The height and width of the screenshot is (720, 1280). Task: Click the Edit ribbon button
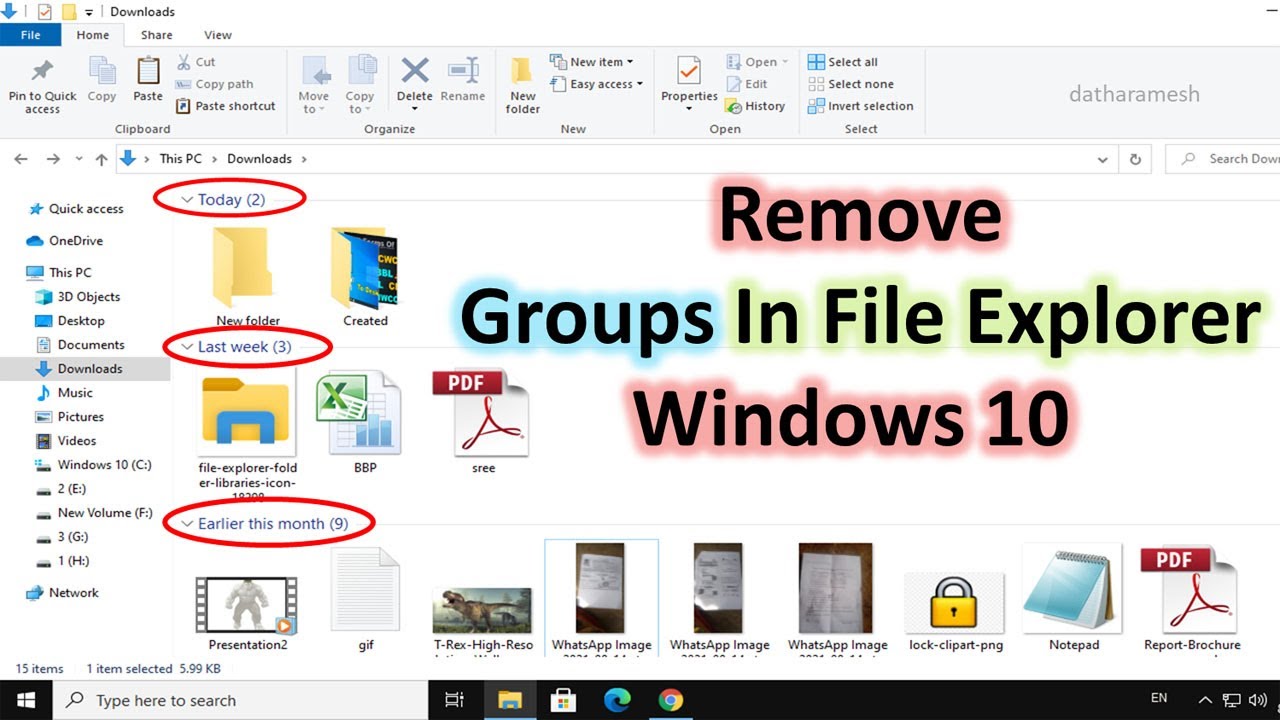click(x=747, y=84)
